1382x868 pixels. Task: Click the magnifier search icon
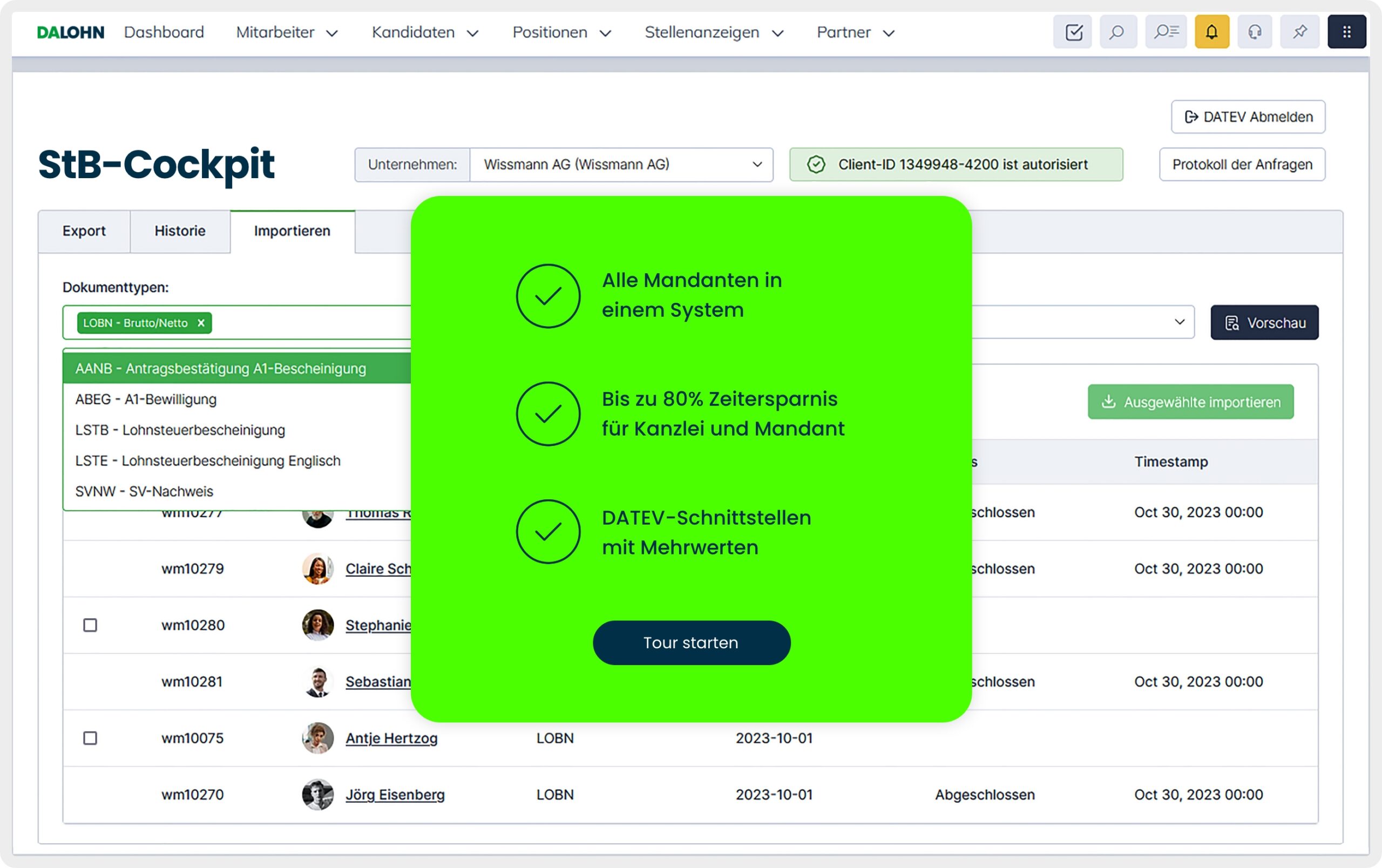point(1117,32)
